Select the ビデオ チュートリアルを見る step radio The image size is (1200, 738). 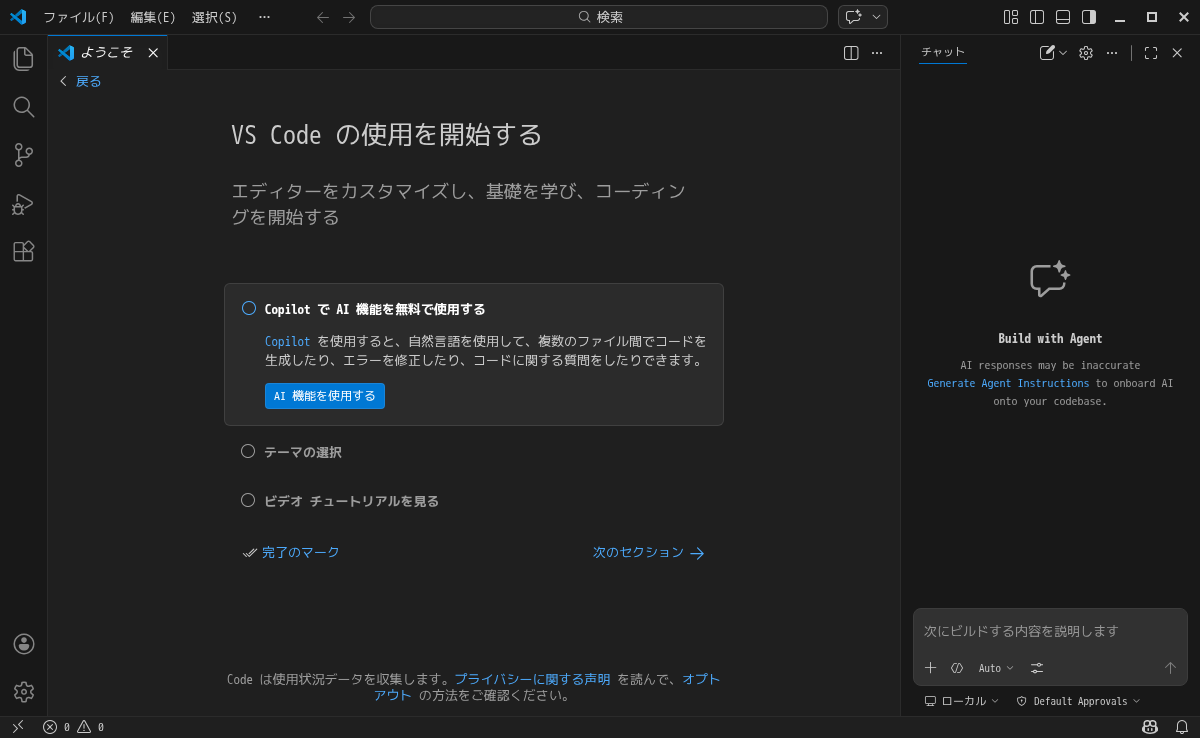pos(248,500)
